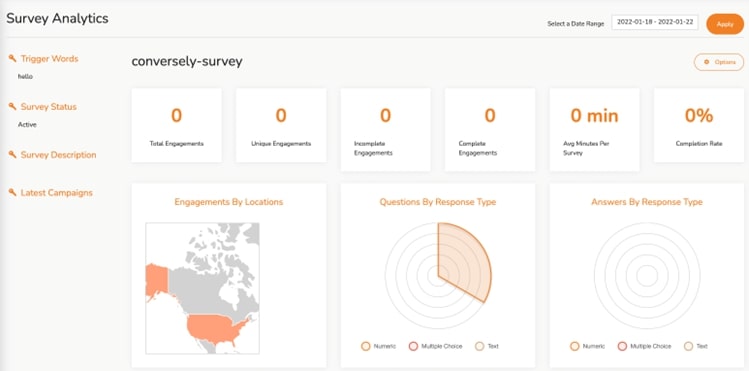
Task: Click the Complete Engagements card
Action: [x=490, y=129]
